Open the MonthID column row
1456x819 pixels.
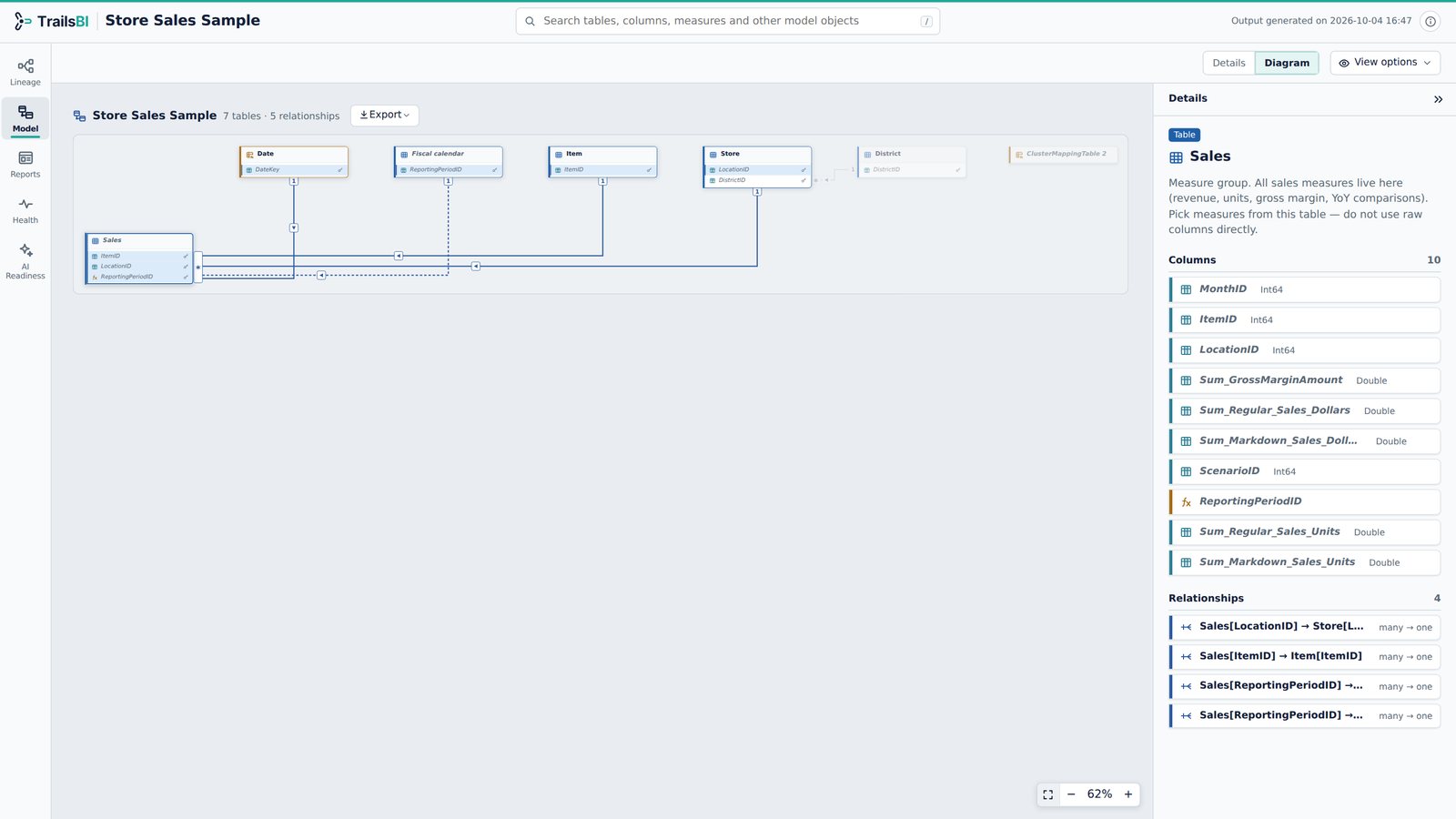point(1305,289)
